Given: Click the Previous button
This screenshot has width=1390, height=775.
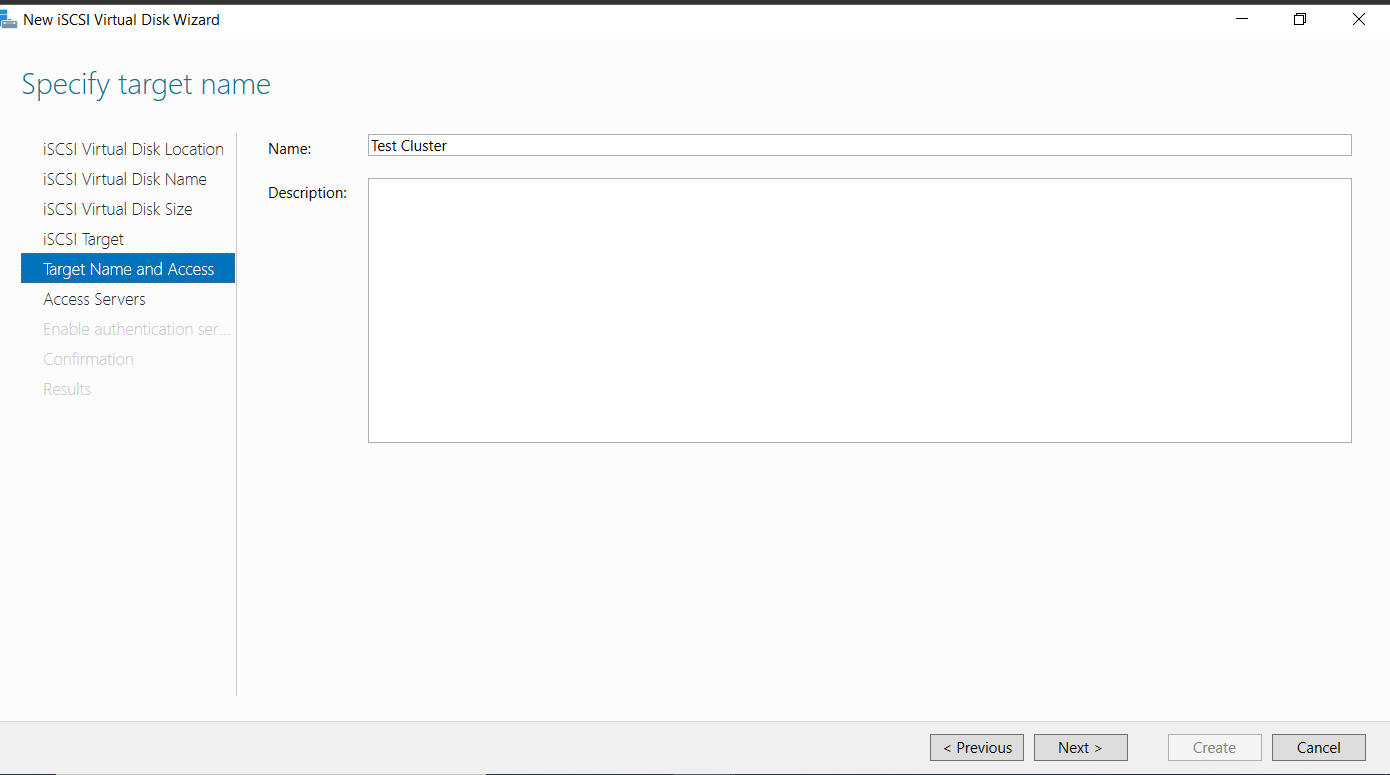Looking at the screenshot, I should click(x=977, y=747).
